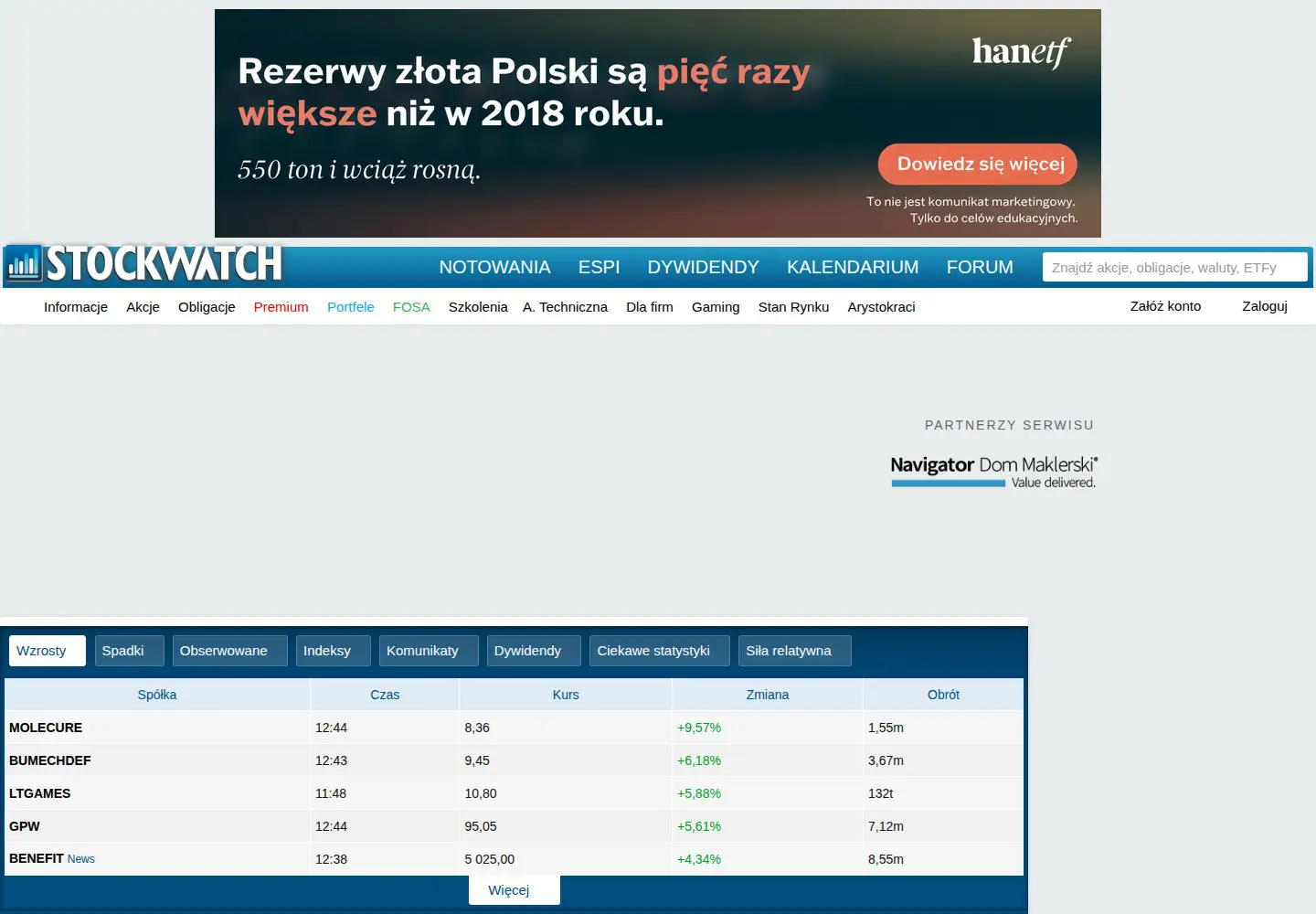The image size is (1316, 914).
Task: Open MOLECURE stock row
Action: coord(514,728)
